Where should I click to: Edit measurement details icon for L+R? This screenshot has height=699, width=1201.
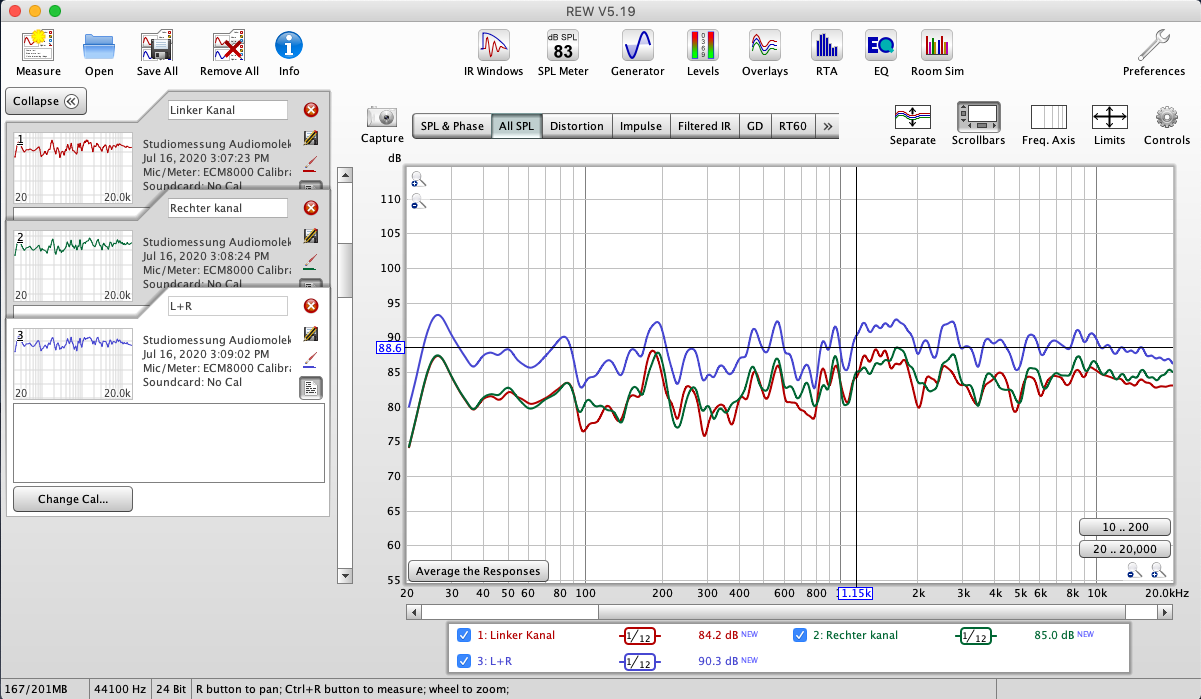click(311, 334)
